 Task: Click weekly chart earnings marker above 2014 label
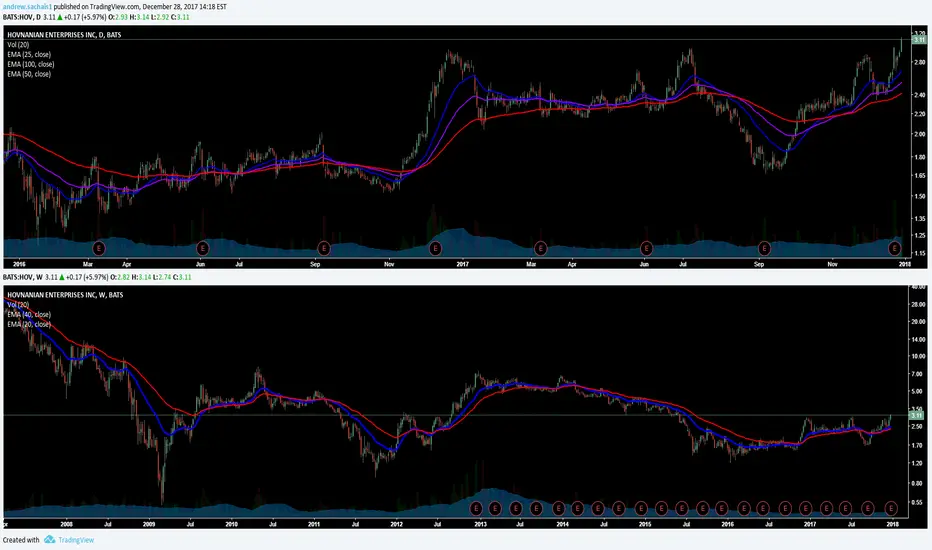pyautogui.click(x=558, y=508)
